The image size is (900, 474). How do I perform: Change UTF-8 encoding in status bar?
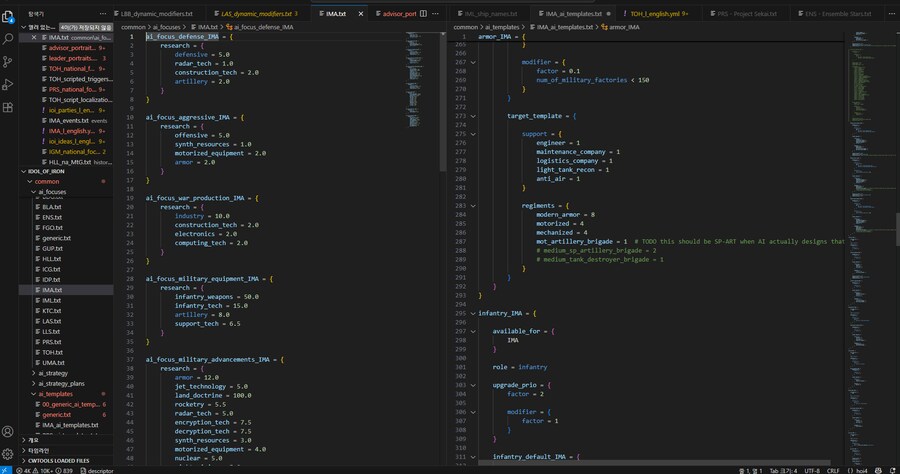[812, 471]
